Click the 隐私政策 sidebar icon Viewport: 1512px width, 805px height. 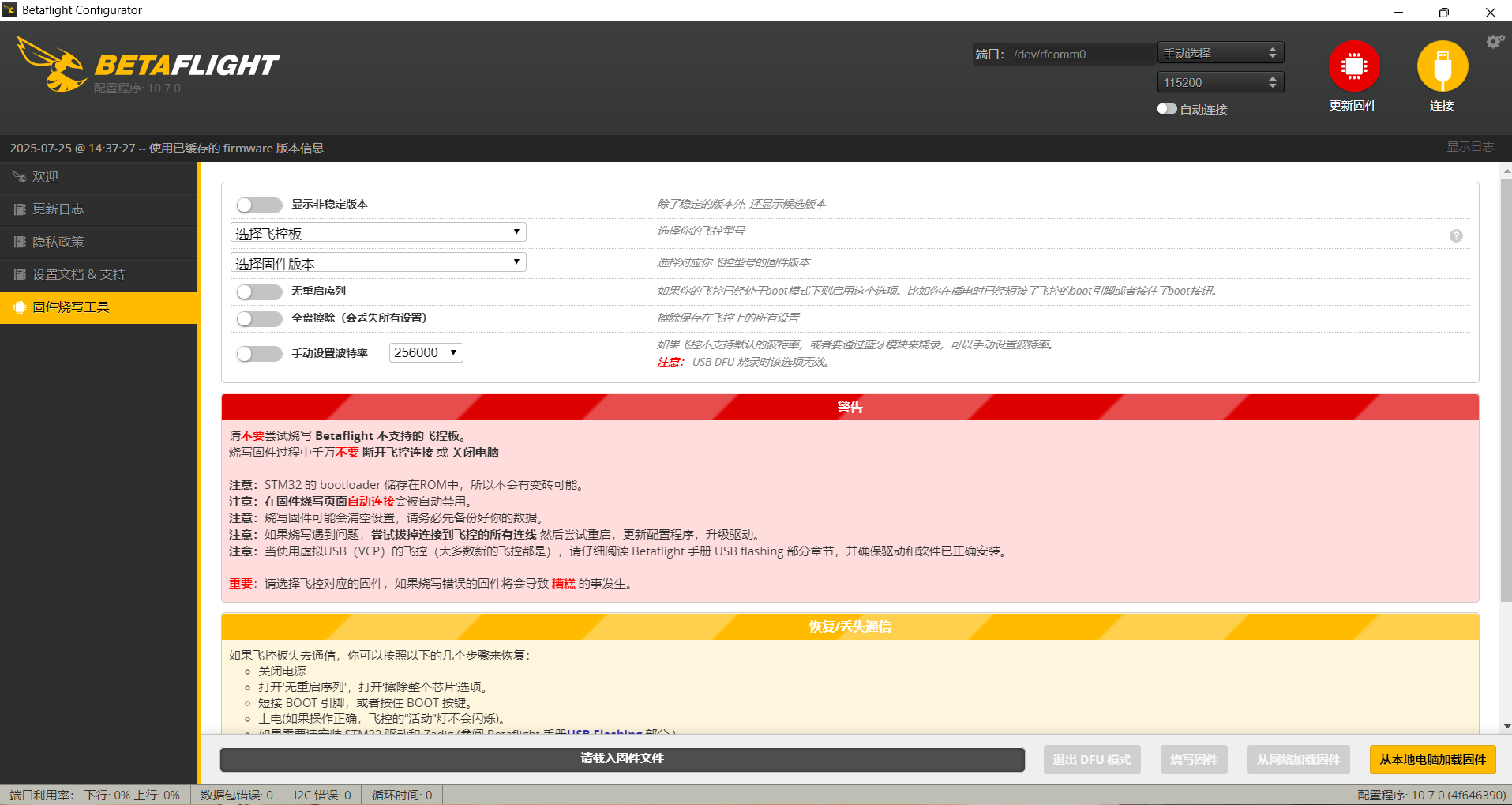[x=20, y=242]
